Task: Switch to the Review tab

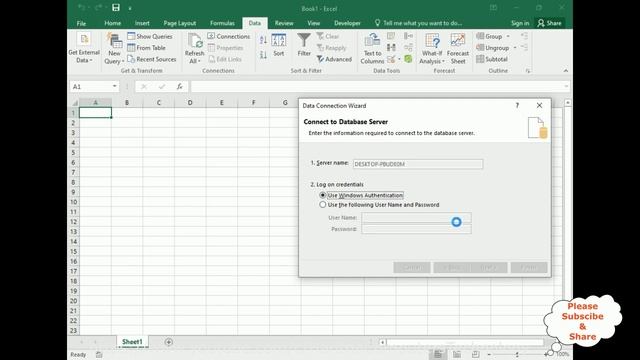Action: [x=284, y=23]
